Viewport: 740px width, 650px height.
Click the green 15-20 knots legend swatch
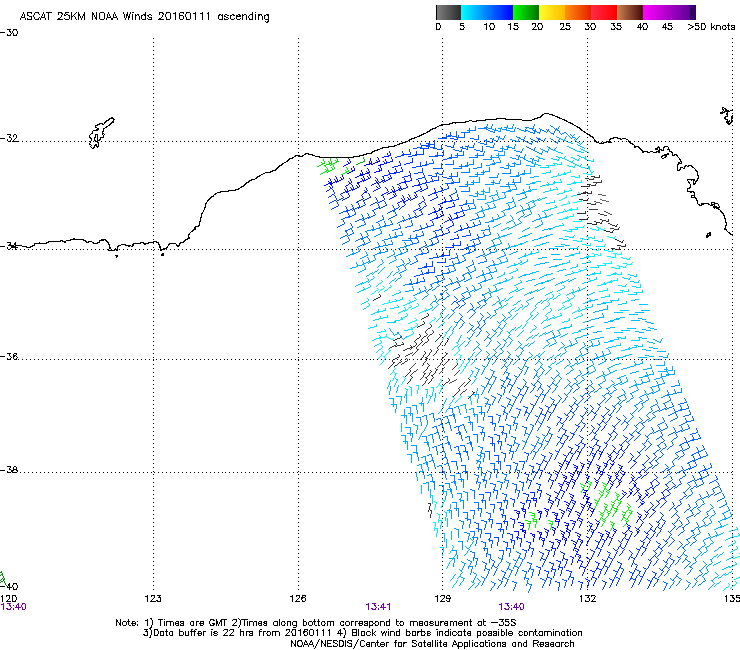[526, 12]
